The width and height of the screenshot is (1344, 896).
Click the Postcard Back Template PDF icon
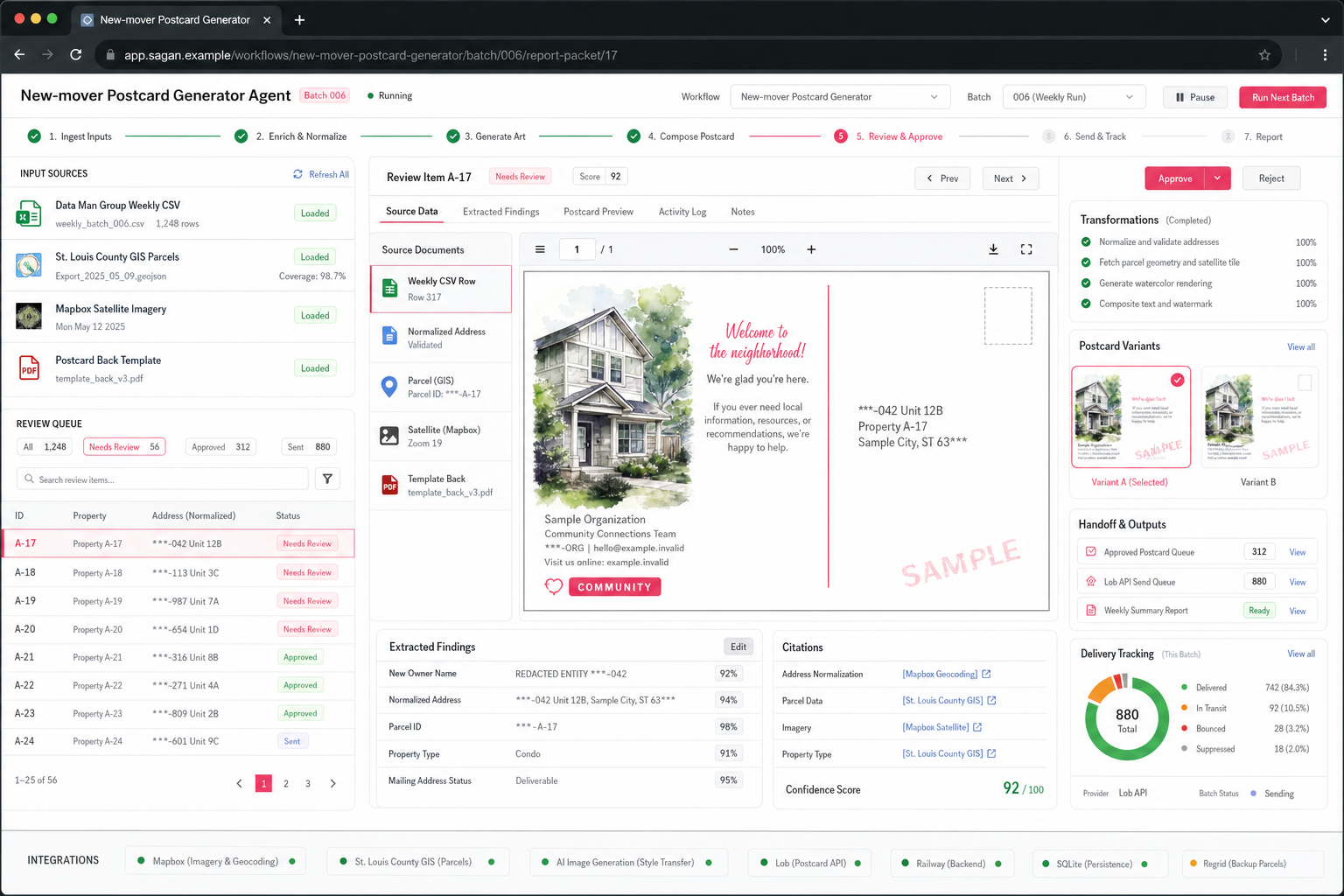coord(29,367)
